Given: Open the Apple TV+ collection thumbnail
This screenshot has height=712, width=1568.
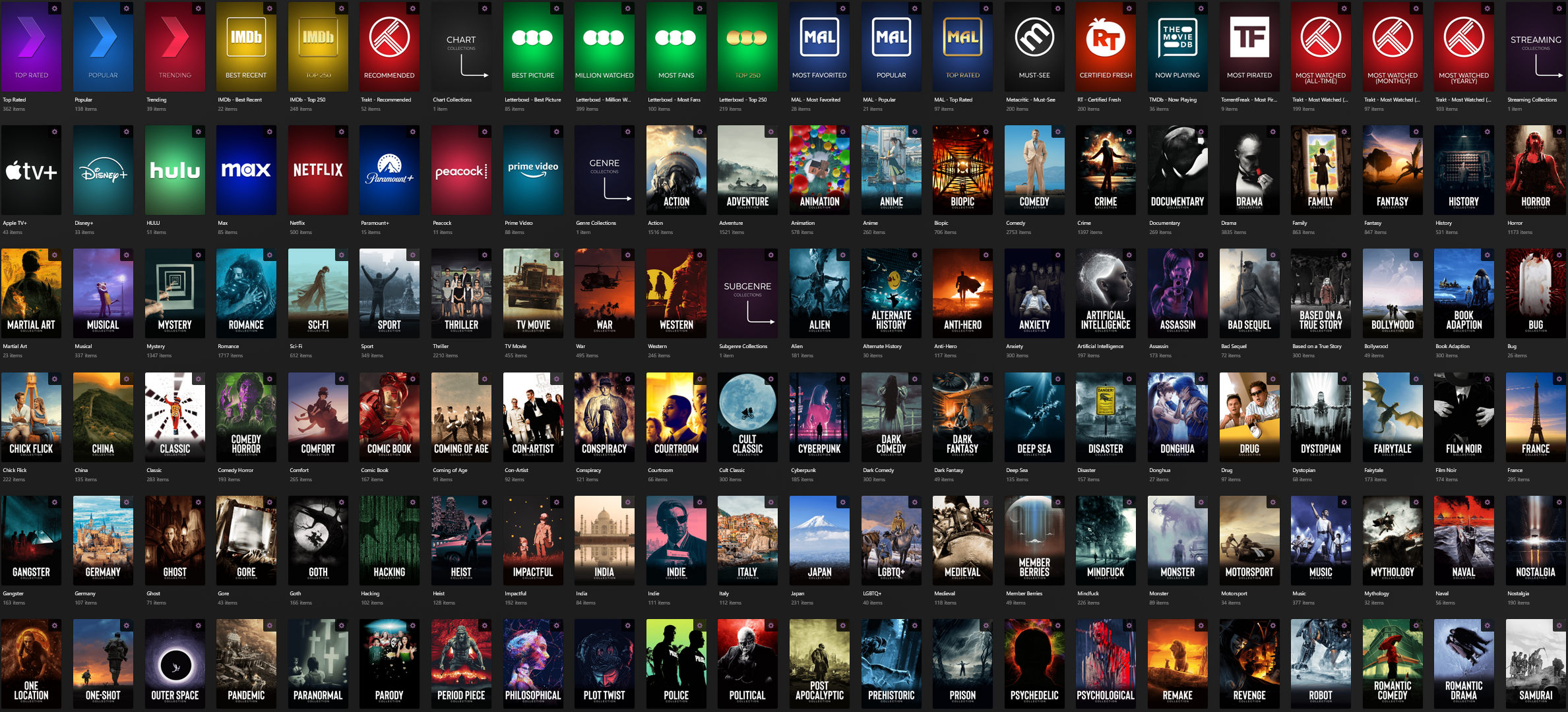Looking at the screenshot, I should click(31, 170).
